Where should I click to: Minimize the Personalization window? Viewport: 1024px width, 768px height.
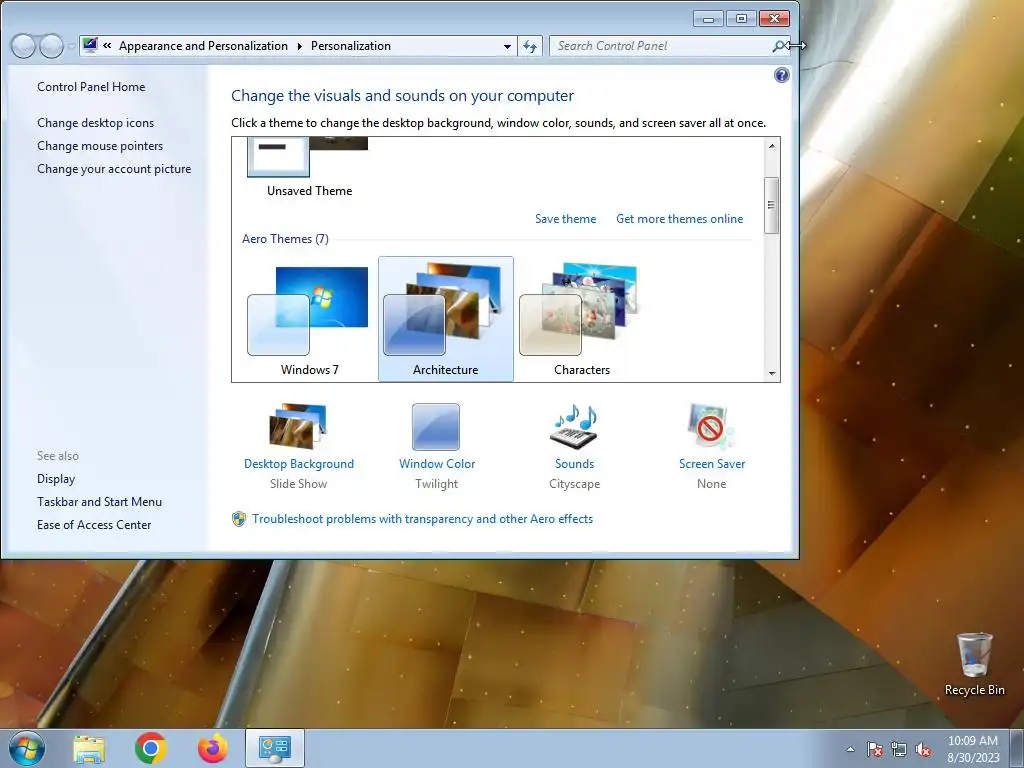(708, 19)
